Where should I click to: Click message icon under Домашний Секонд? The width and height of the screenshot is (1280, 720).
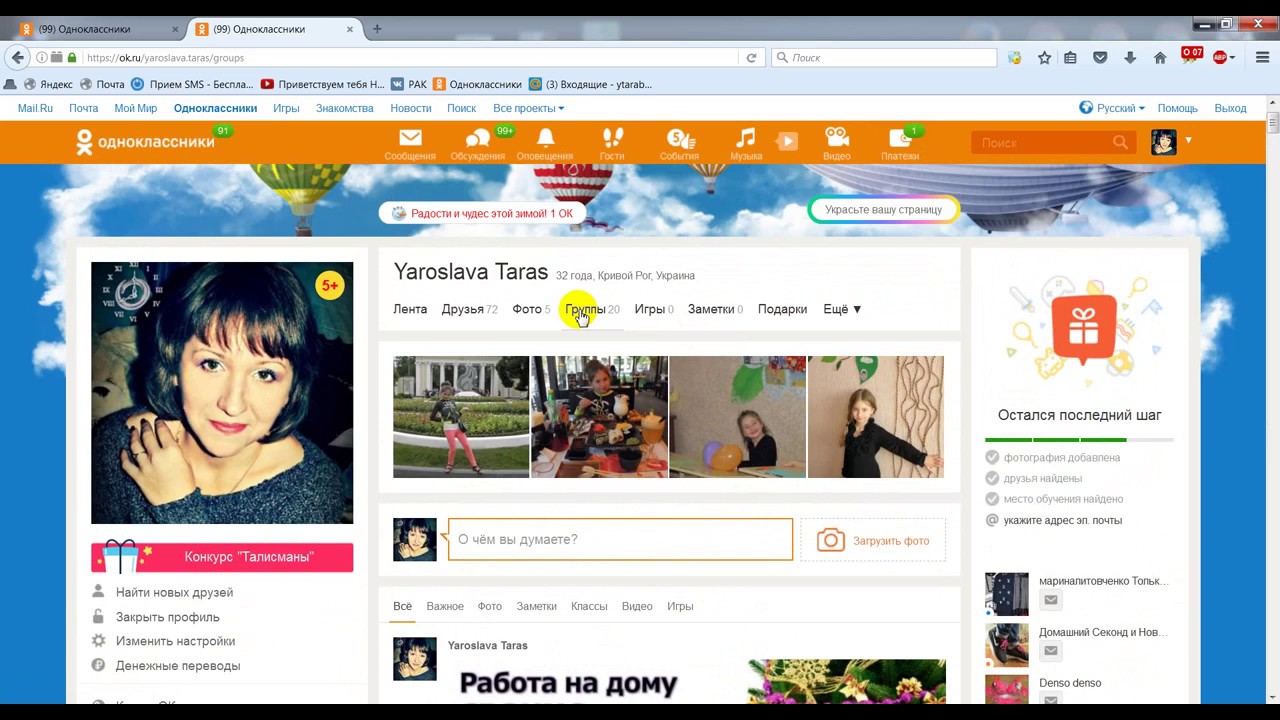tap(1050, 651)
